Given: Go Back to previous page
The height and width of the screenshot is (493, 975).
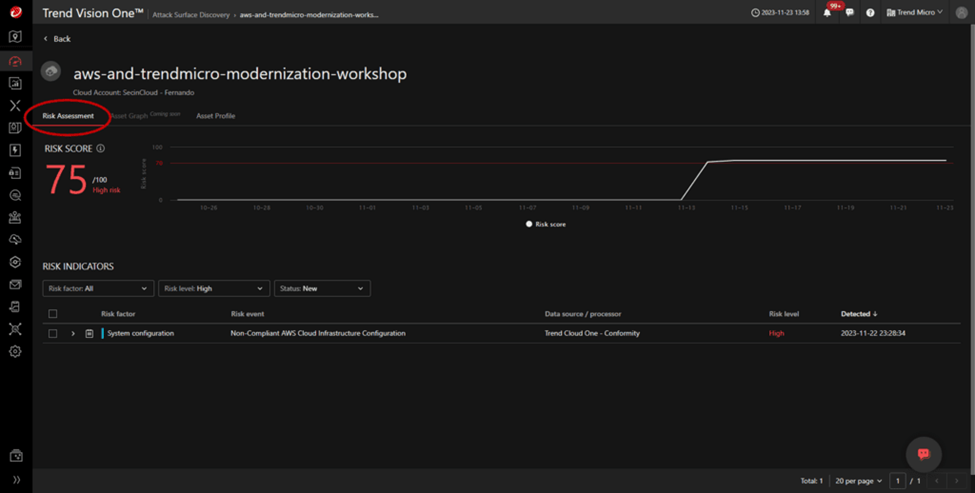Looking at the screenshot, I should pyautogui.click(x=57, y=39).
